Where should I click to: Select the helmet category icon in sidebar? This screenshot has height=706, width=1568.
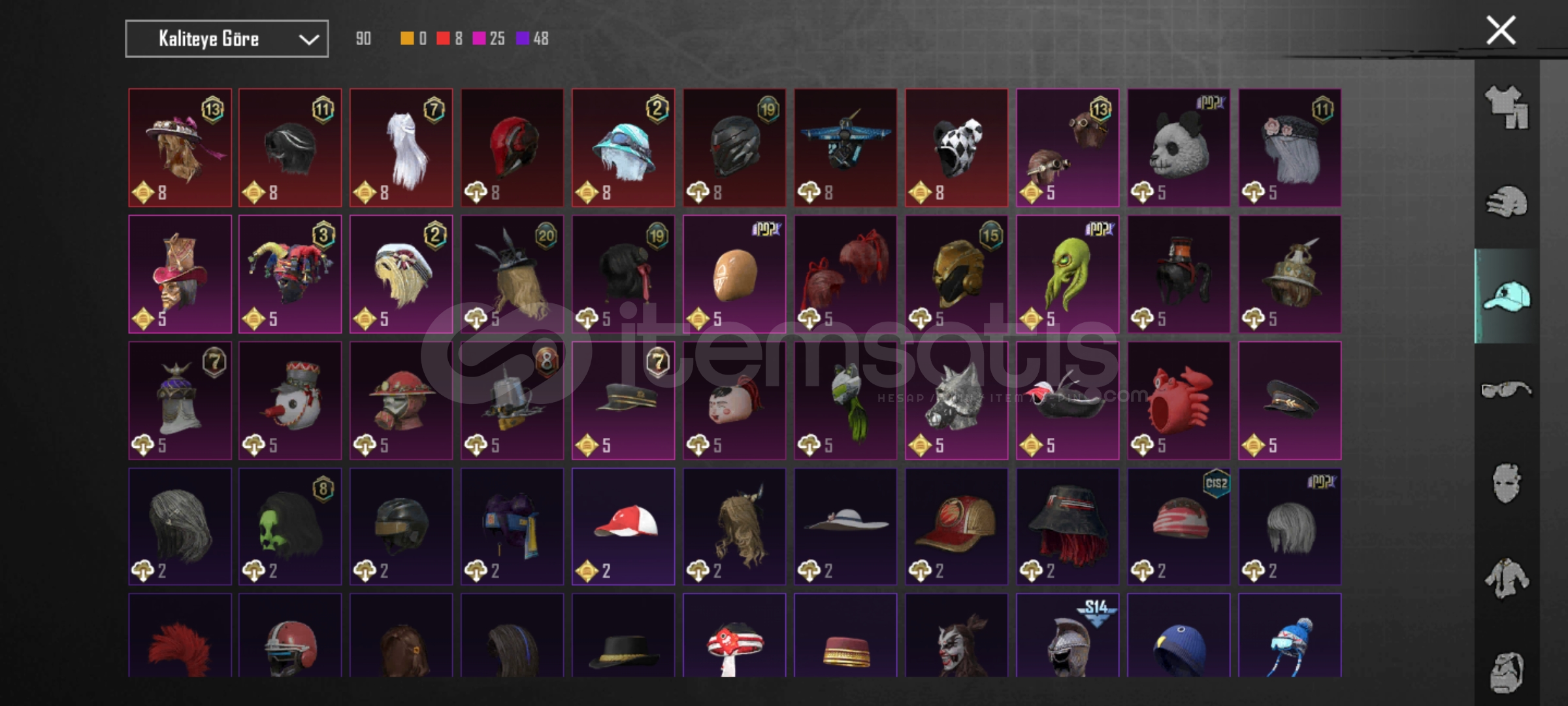[x=1507, y=202]
